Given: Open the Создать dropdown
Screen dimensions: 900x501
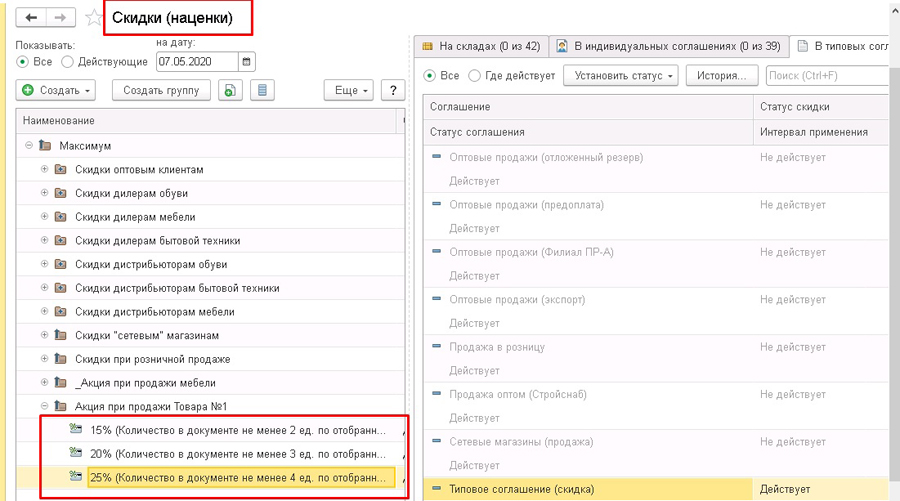Looking at the screenshot, I should click(x=56, y=91).
